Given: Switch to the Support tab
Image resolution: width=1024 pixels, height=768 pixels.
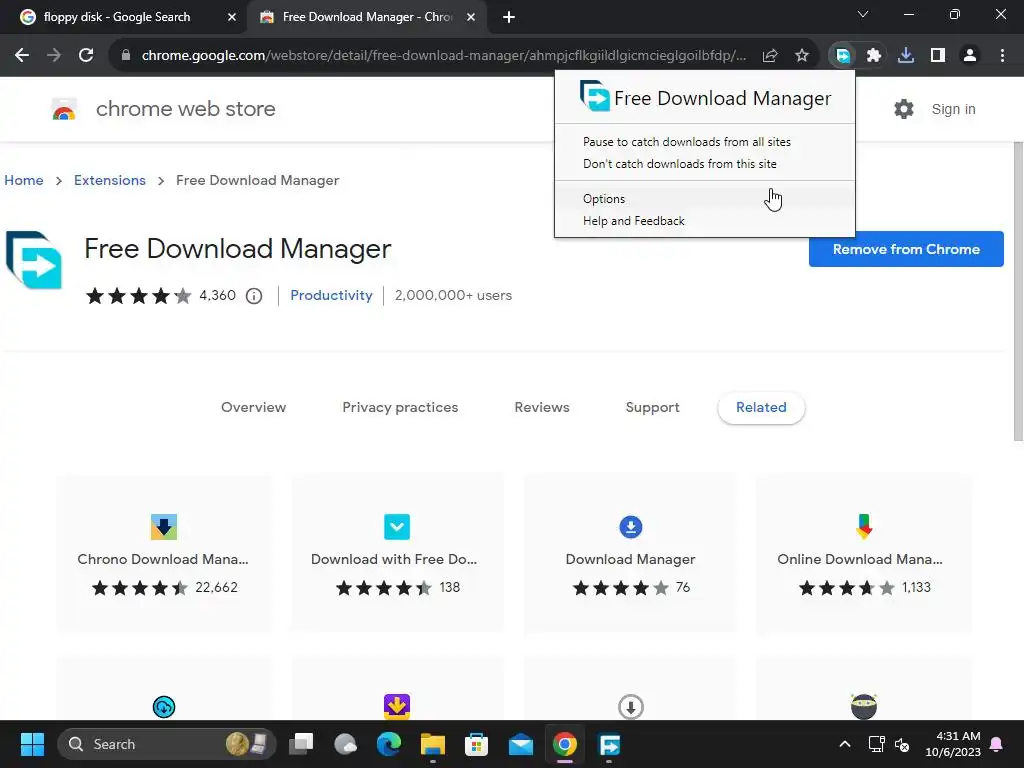Looking at the screenshot, I should [652, 408].
